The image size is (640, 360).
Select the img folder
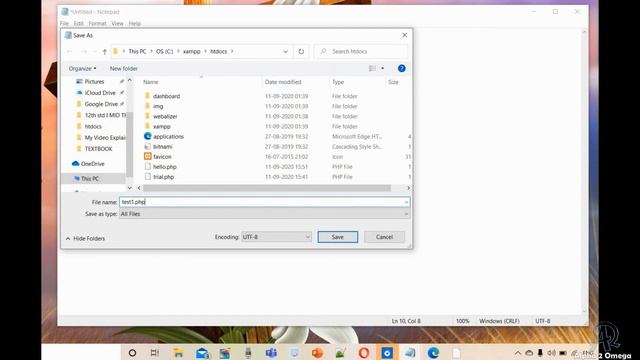click(158, 106)
